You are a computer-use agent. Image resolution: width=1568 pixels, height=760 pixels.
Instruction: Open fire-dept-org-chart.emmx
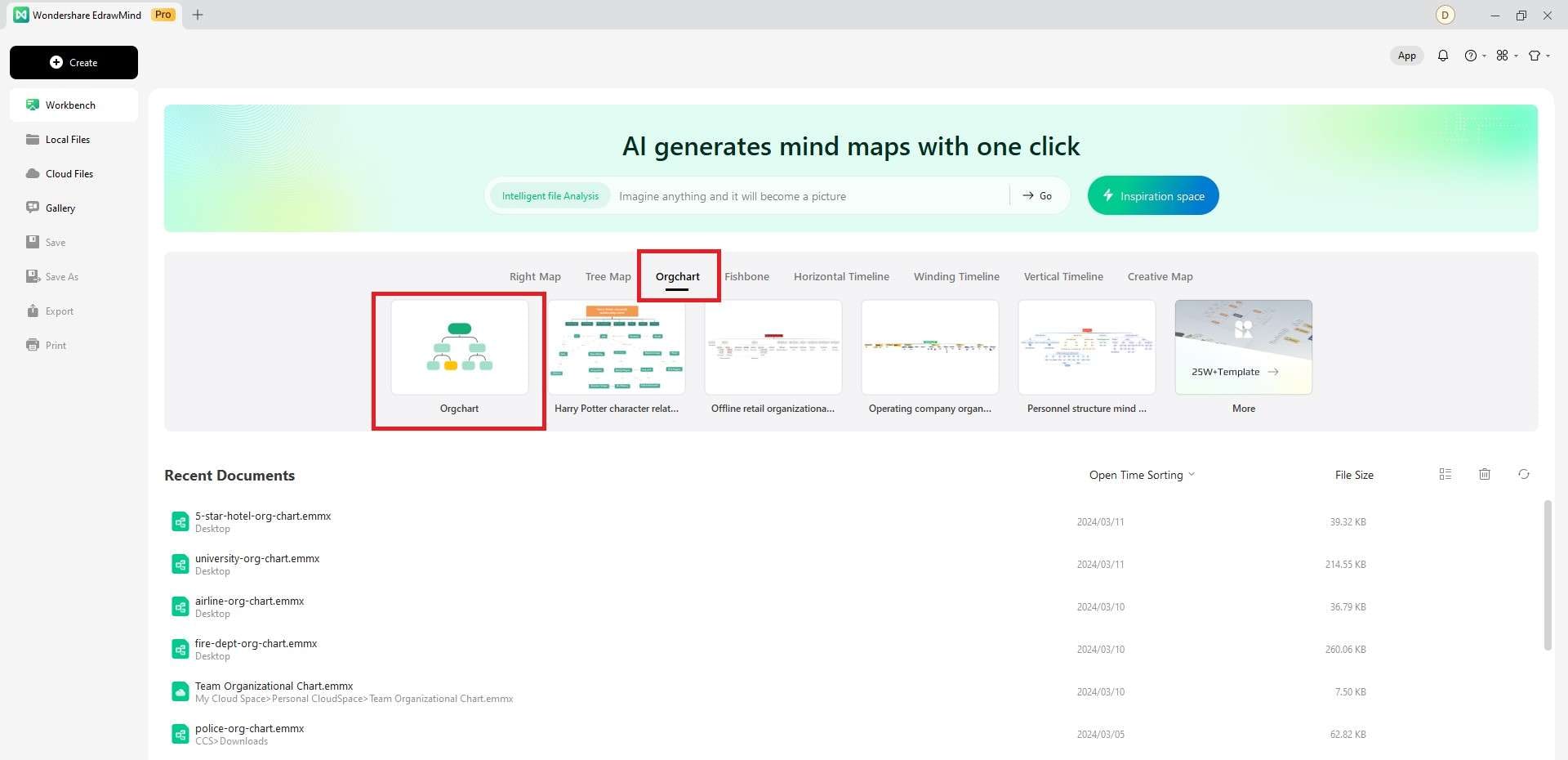[x=256, y=644]
